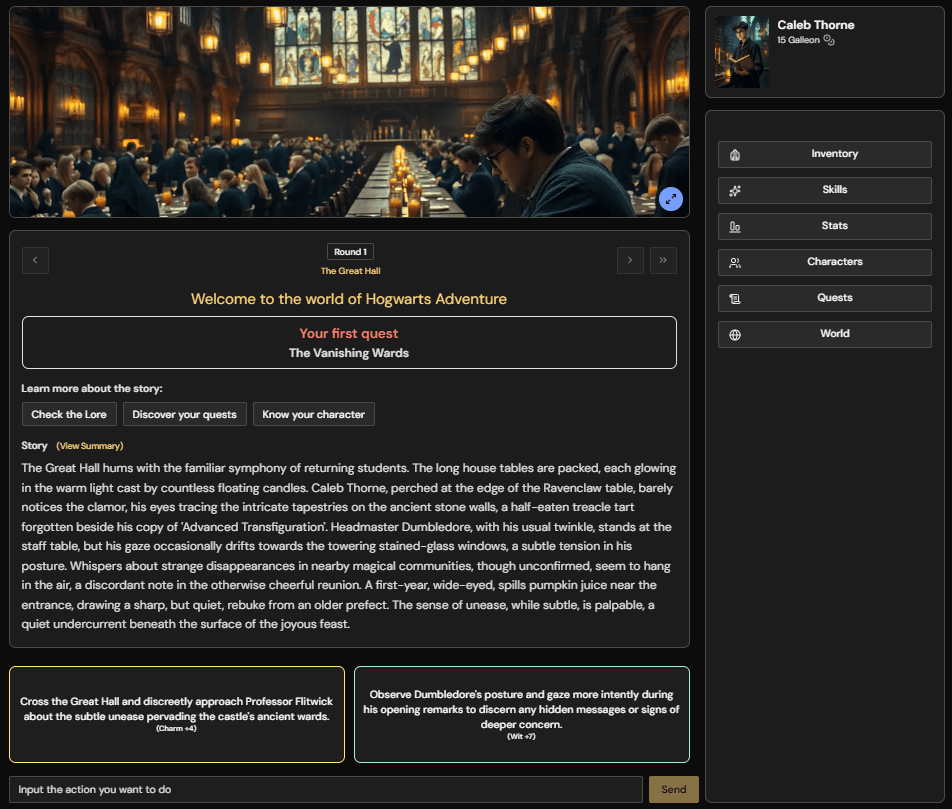This screenshot has height=809, width=952.
Task: Open Quests using the scroll icon
Action: tap(735, 298)
